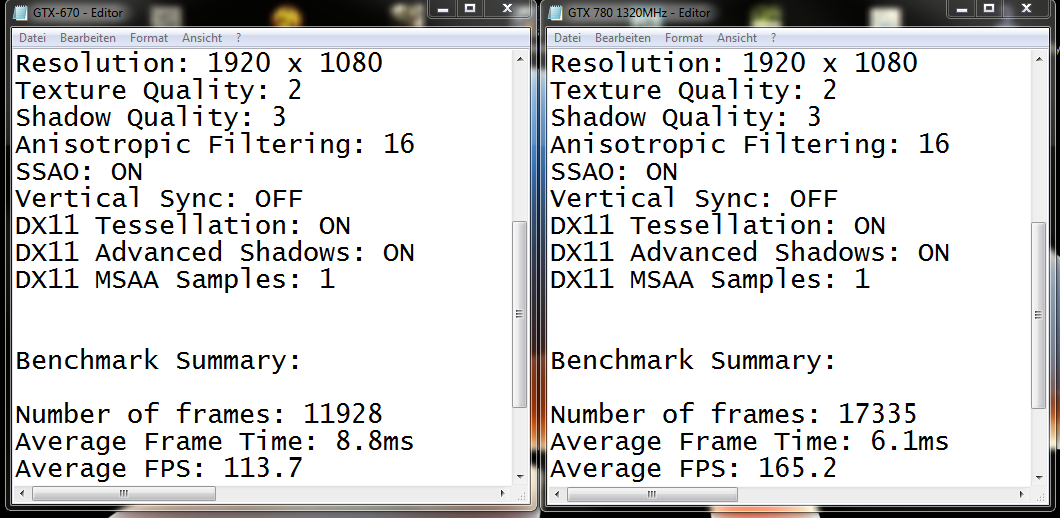Click scroll-down arrow in GTX 780 vertical scrollbar

pos(1040,477)
